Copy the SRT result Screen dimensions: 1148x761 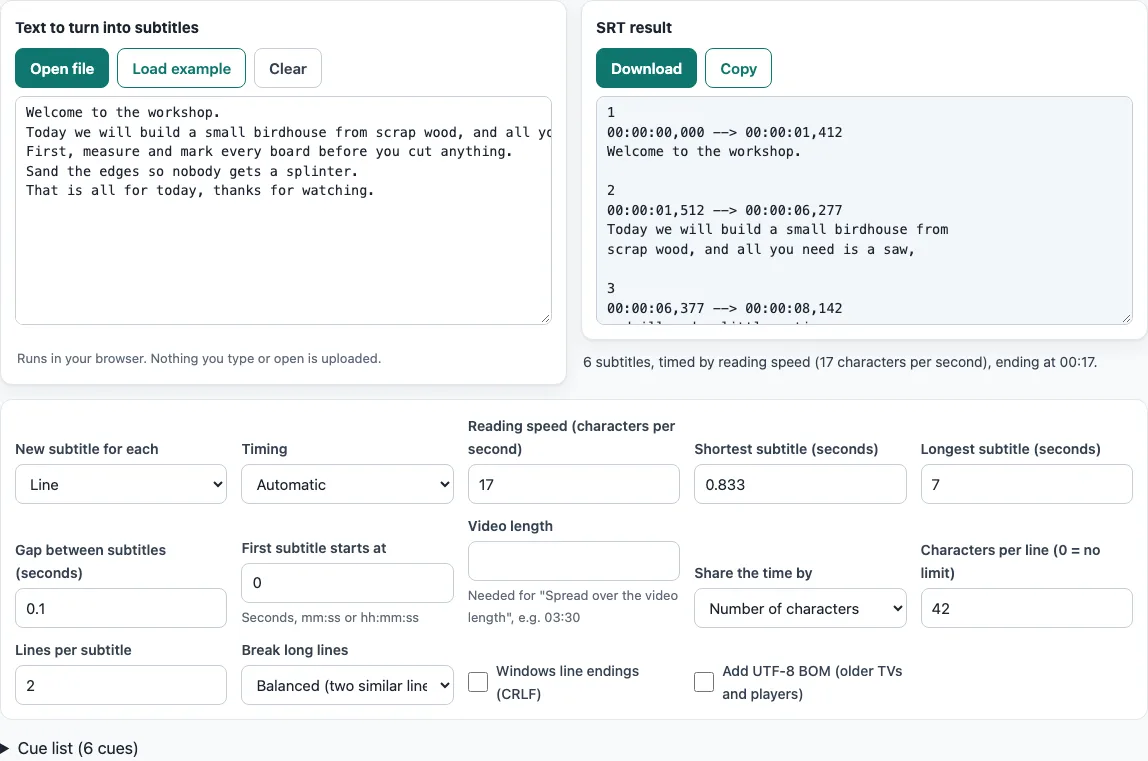tap(738, 68)
